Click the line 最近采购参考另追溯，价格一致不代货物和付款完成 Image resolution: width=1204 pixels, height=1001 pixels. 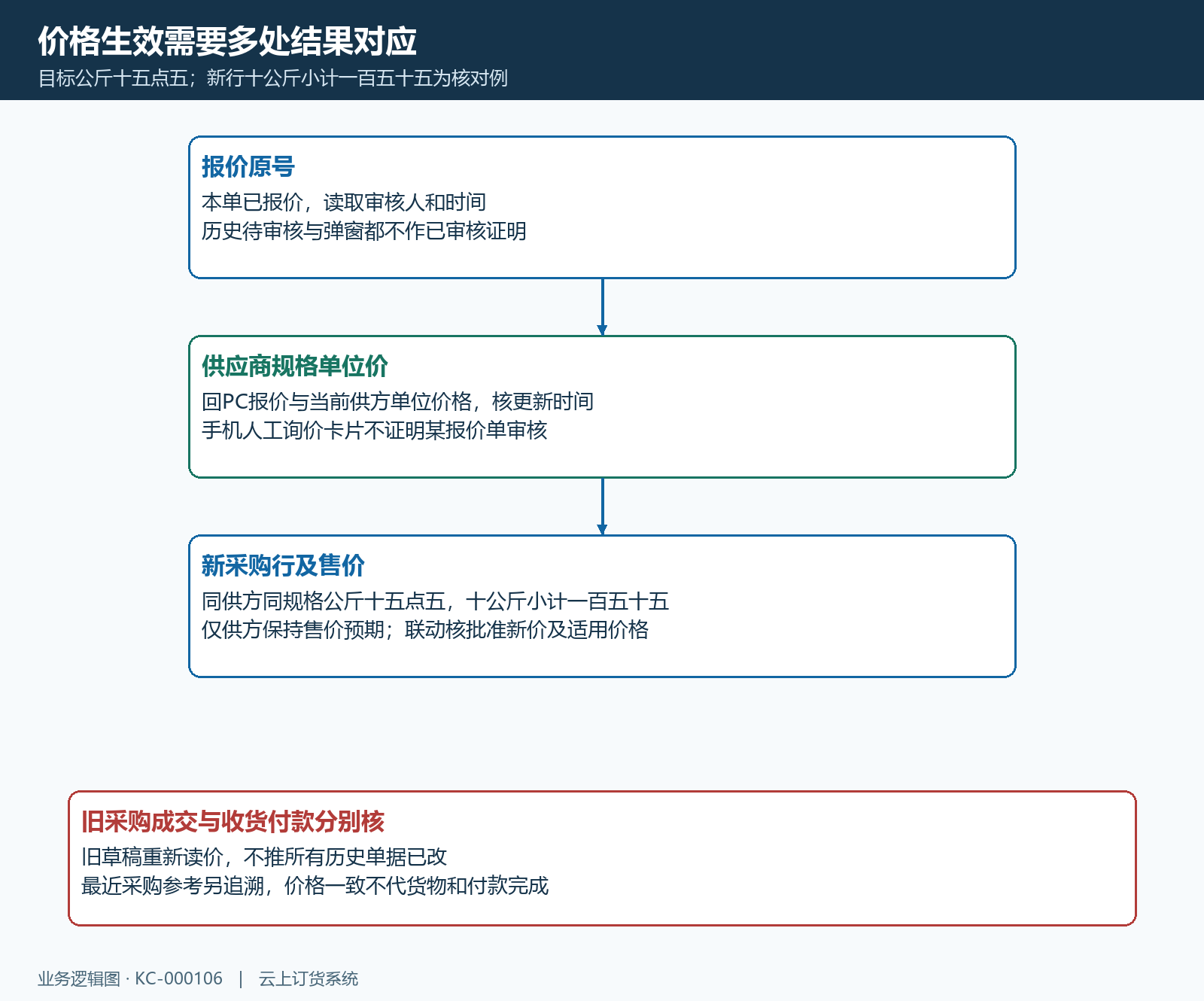coord(315,885)
